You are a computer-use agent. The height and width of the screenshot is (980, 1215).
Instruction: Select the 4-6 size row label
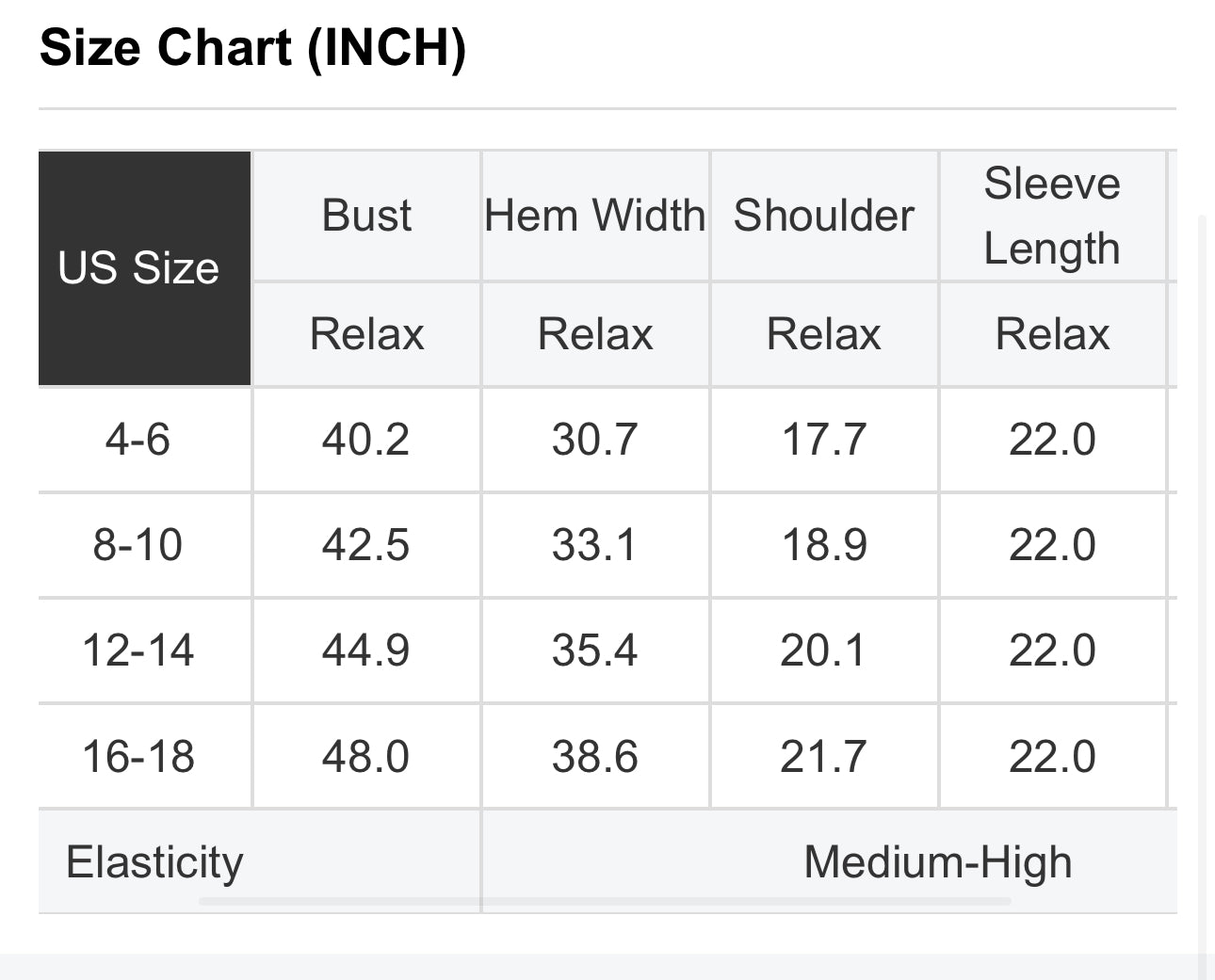click(x=138, y=440)
